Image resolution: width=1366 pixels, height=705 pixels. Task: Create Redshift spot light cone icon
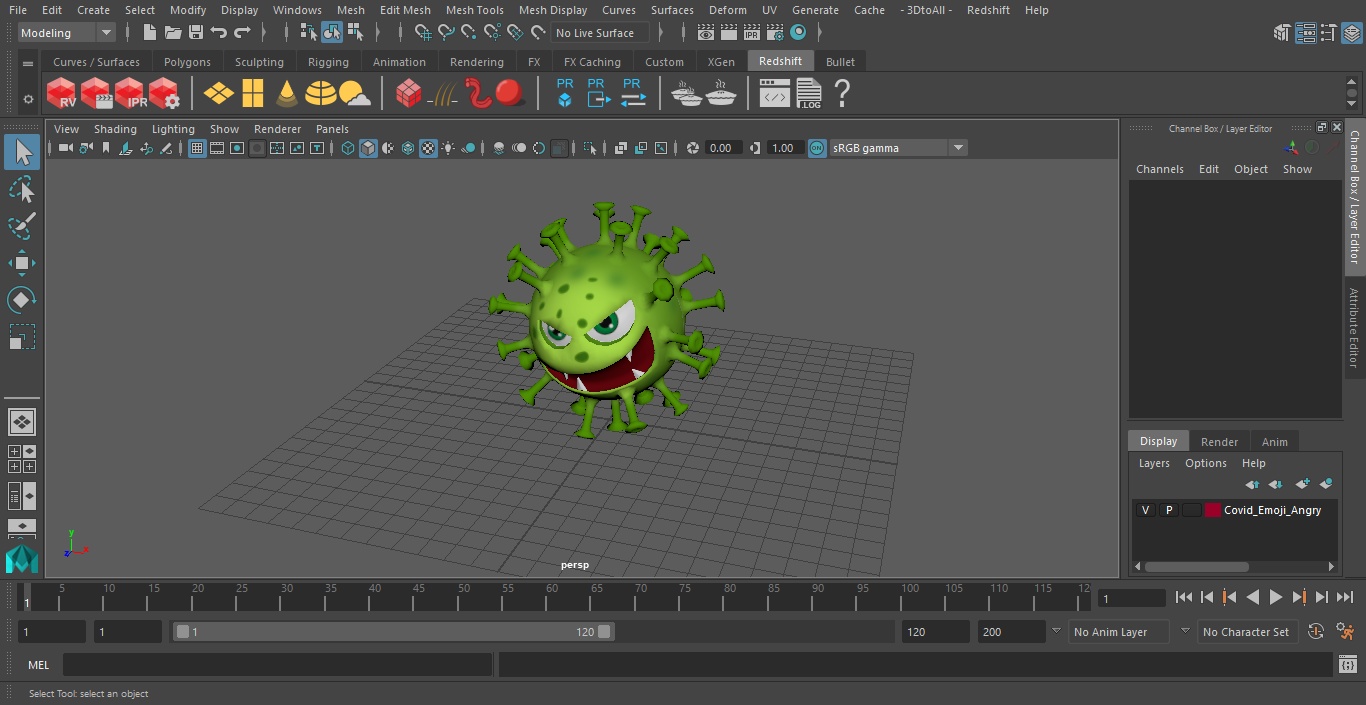287,94
